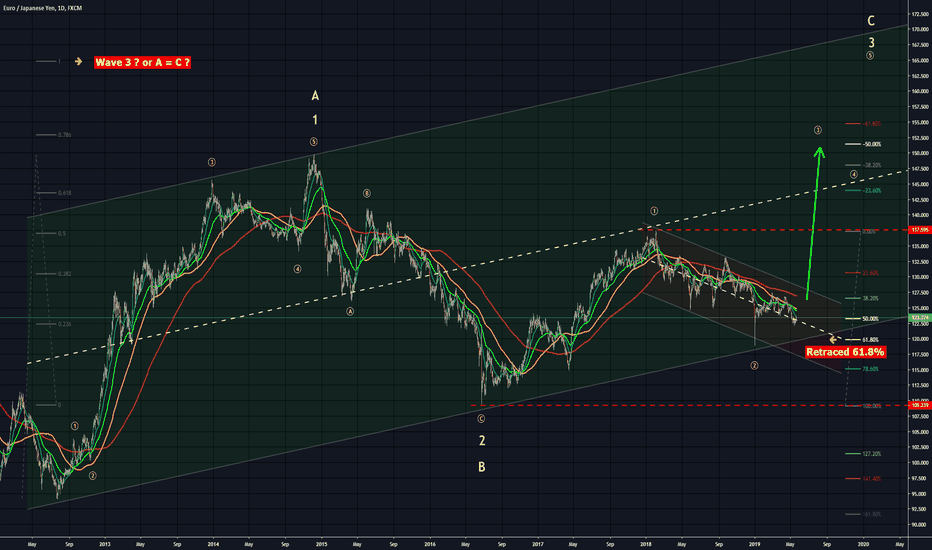The image size is (932, 550).
Task: Select the circled B wave label
Action: point(367,194)
